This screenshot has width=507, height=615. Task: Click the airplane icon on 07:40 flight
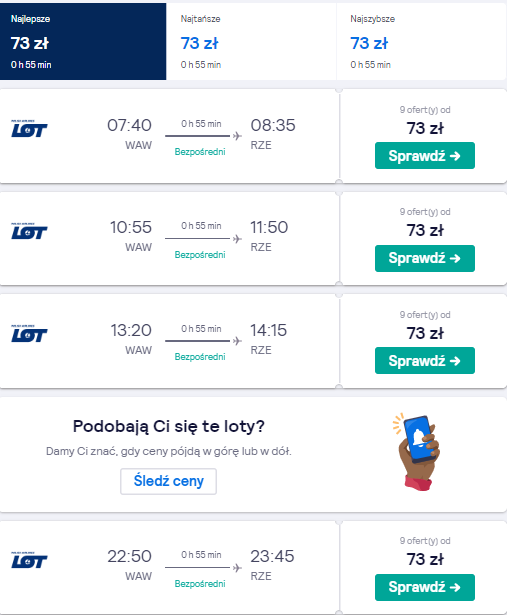pos(237,136)
